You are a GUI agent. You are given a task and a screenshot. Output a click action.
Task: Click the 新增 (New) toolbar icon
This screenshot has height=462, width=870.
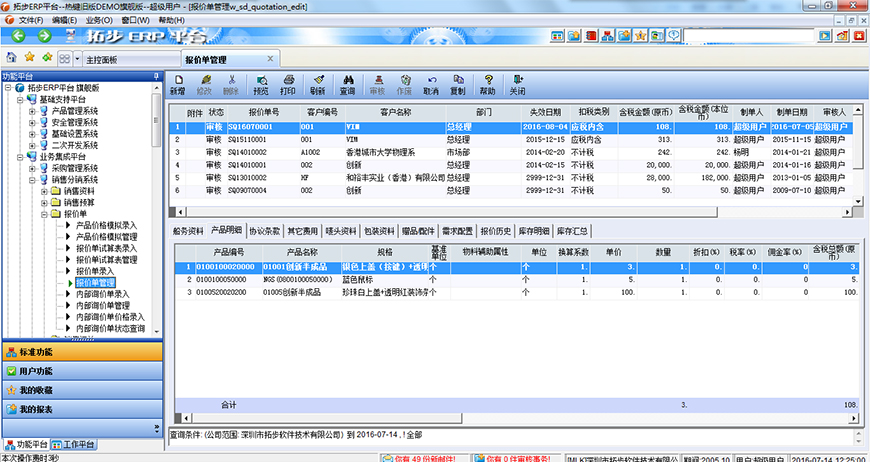(177, 84)
